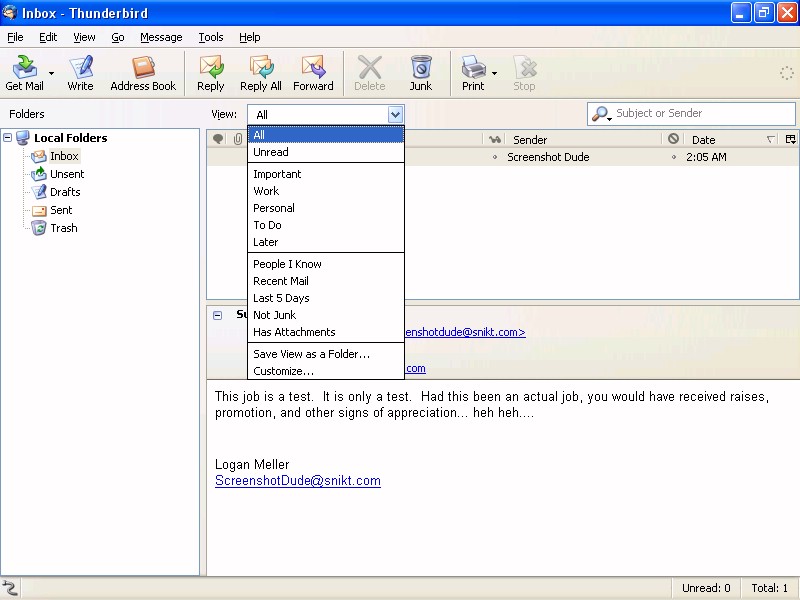Click the Delete toolbar icon
The image size is (800, 600).
(369, 73)
